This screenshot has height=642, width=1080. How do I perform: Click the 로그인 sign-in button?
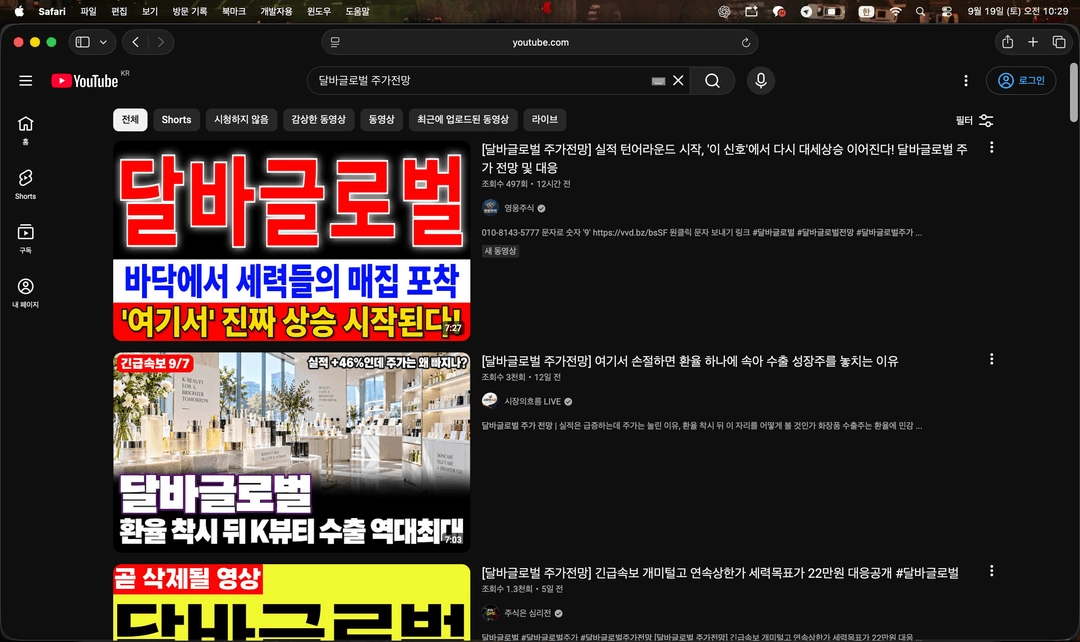pyautogui.click(x=1021, y=81)
